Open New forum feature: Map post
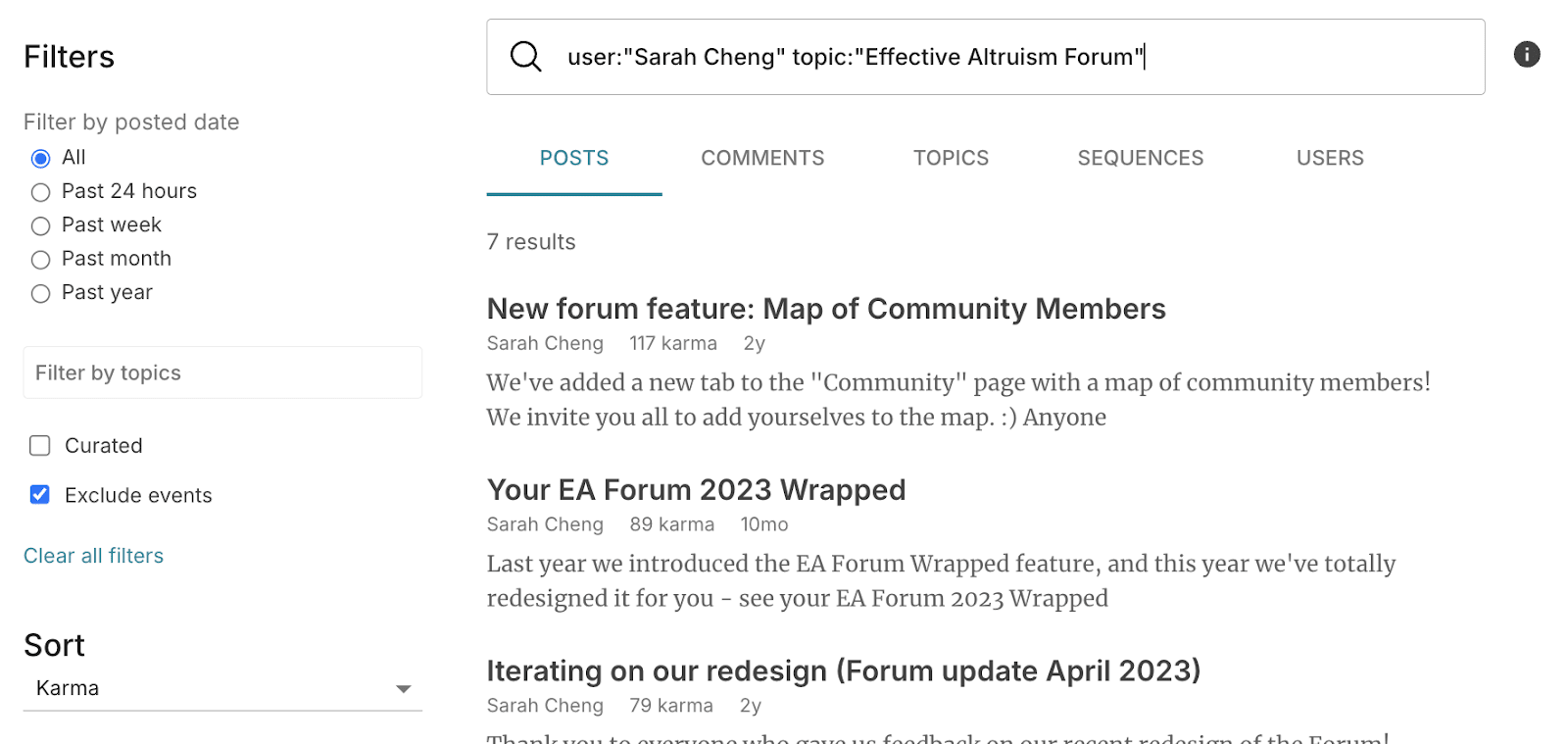 (x=825, y=309)
